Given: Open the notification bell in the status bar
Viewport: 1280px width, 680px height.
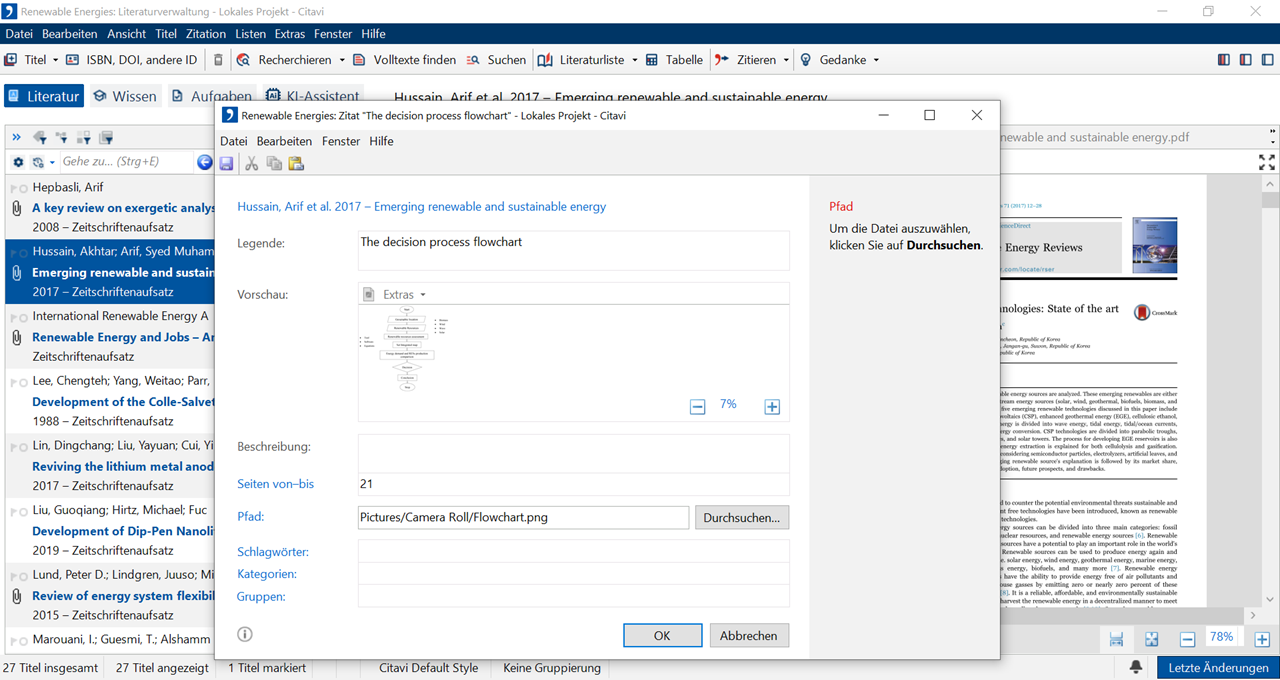Looking at the screenshot, I should pos(1137,667).
